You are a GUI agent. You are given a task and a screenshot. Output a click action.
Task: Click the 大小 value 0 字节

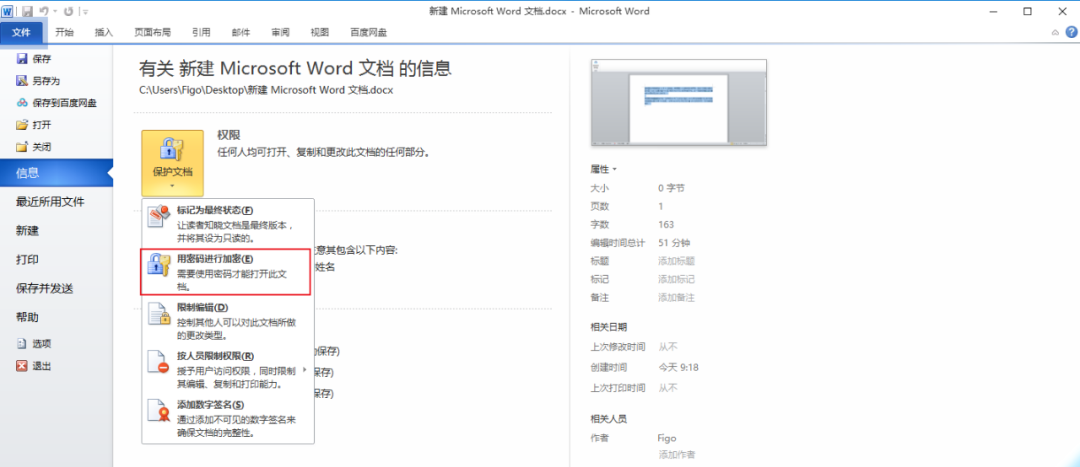click(671, 188)
